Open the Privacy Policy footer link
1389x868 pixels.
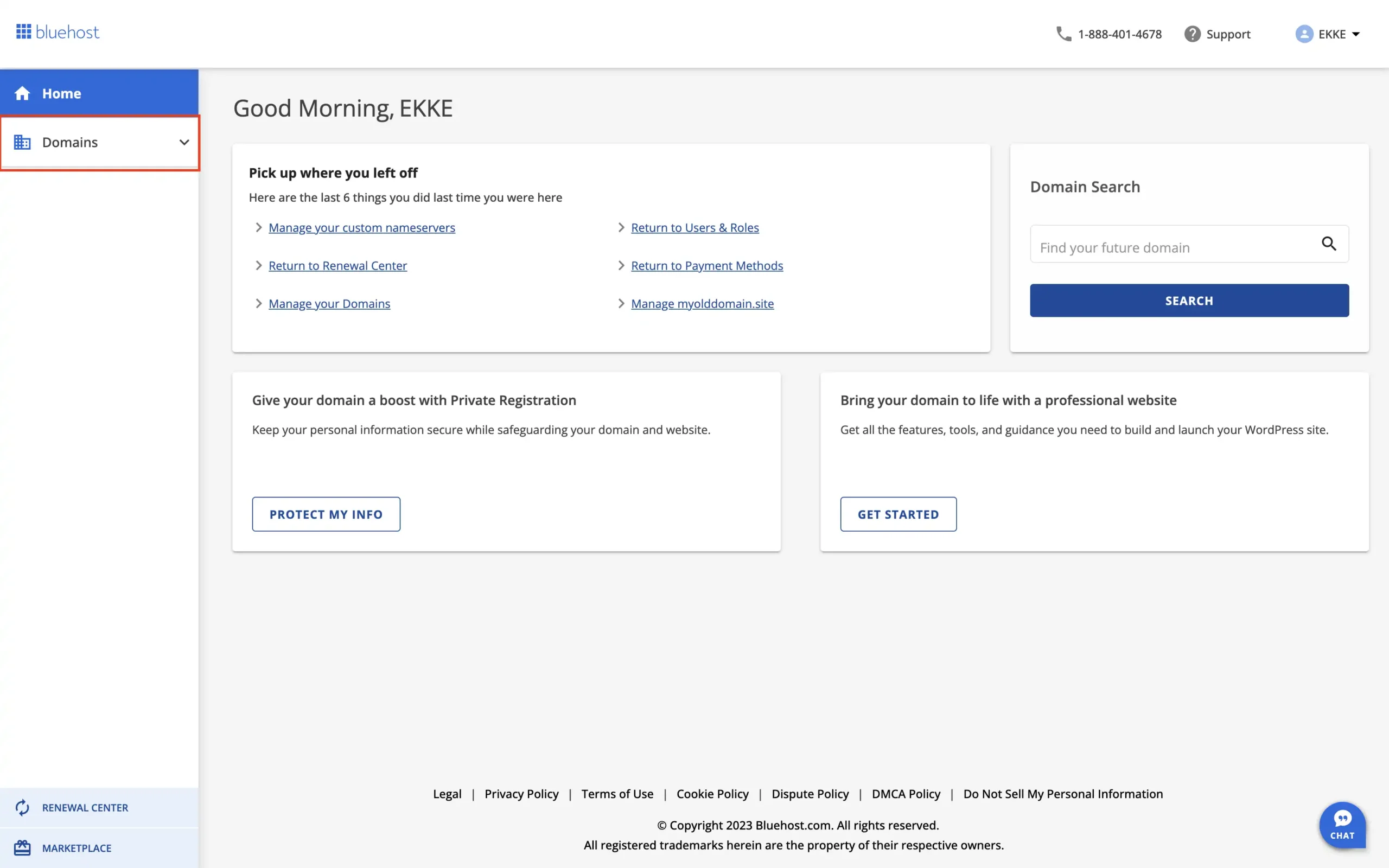[521, 794]
